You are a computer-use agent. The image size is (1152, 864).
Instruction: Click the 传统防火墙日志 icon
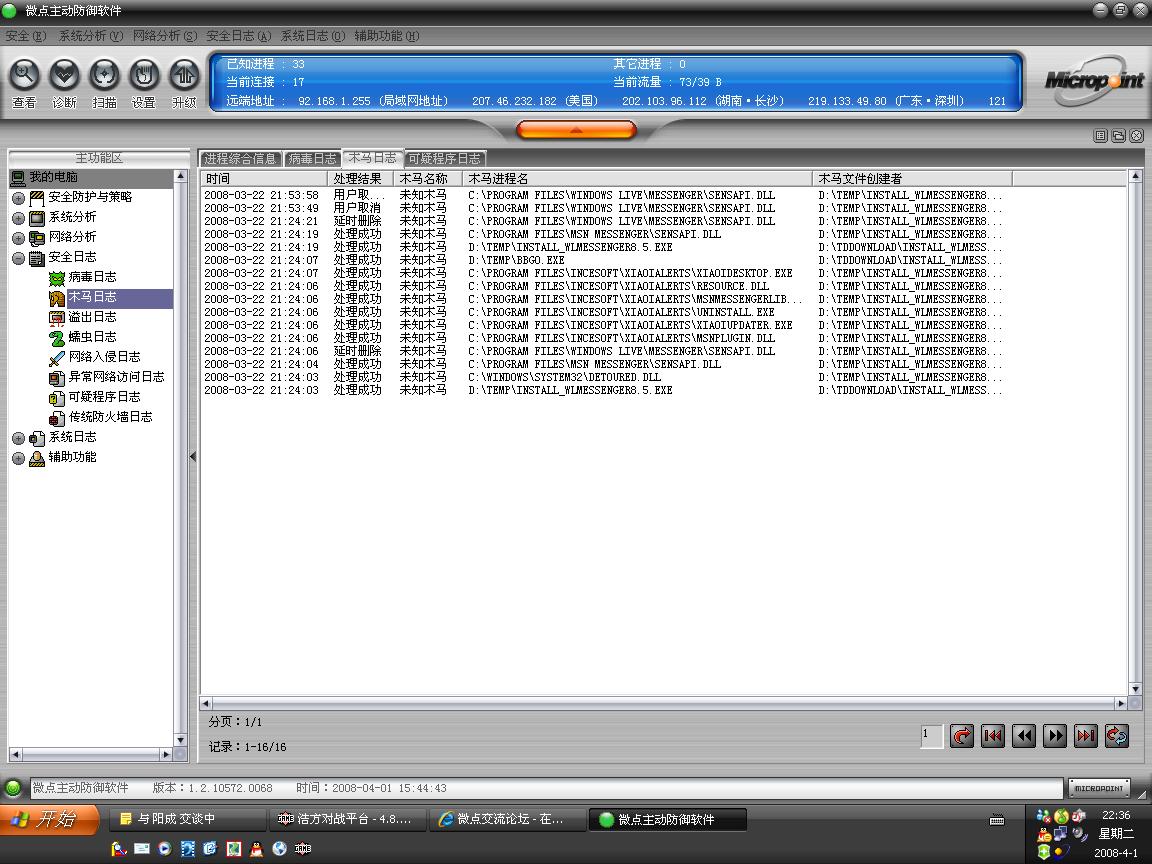(57, 417)
